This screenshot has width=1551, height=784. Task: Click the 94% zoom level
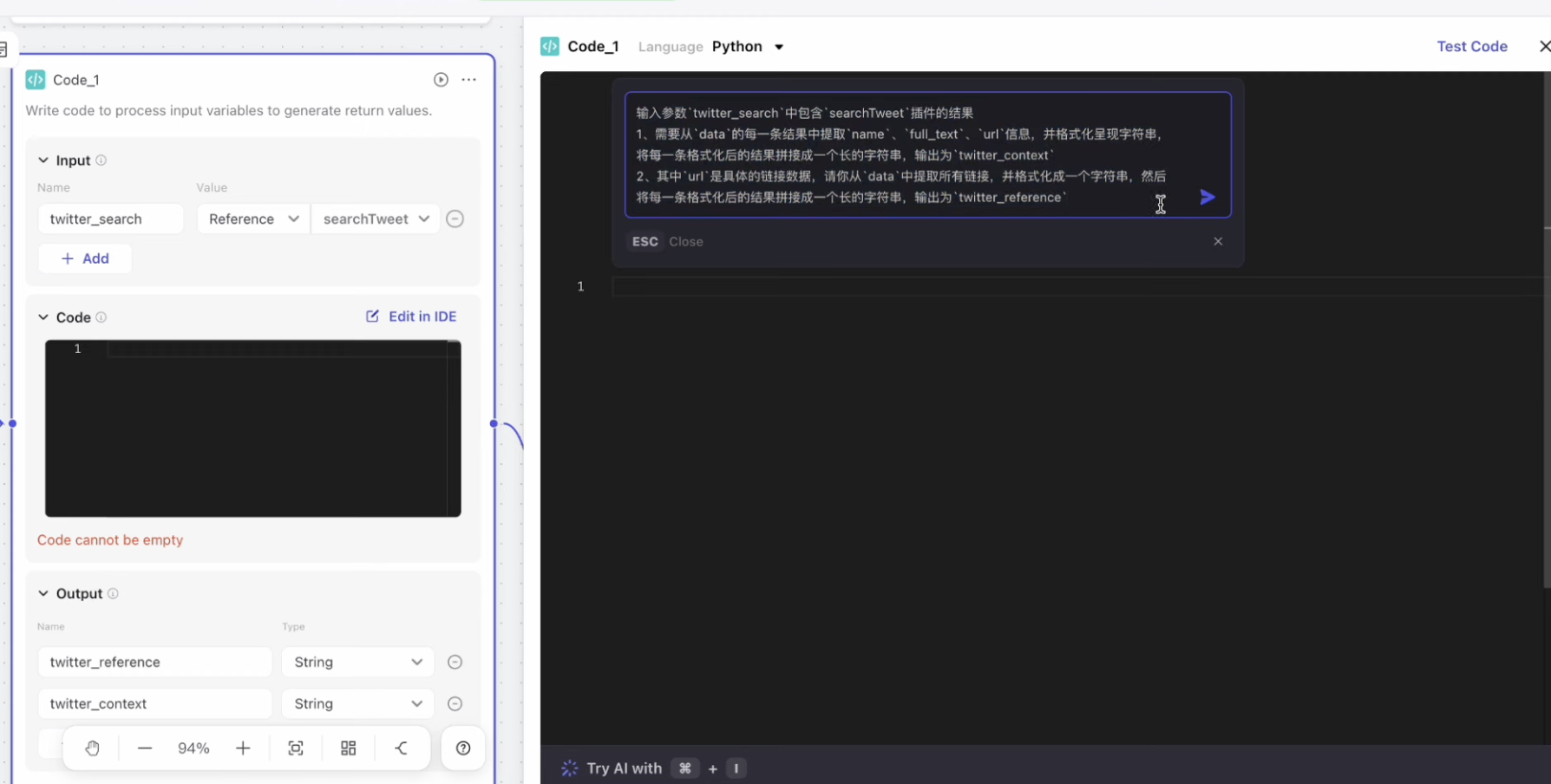click(x=193, y=748)
